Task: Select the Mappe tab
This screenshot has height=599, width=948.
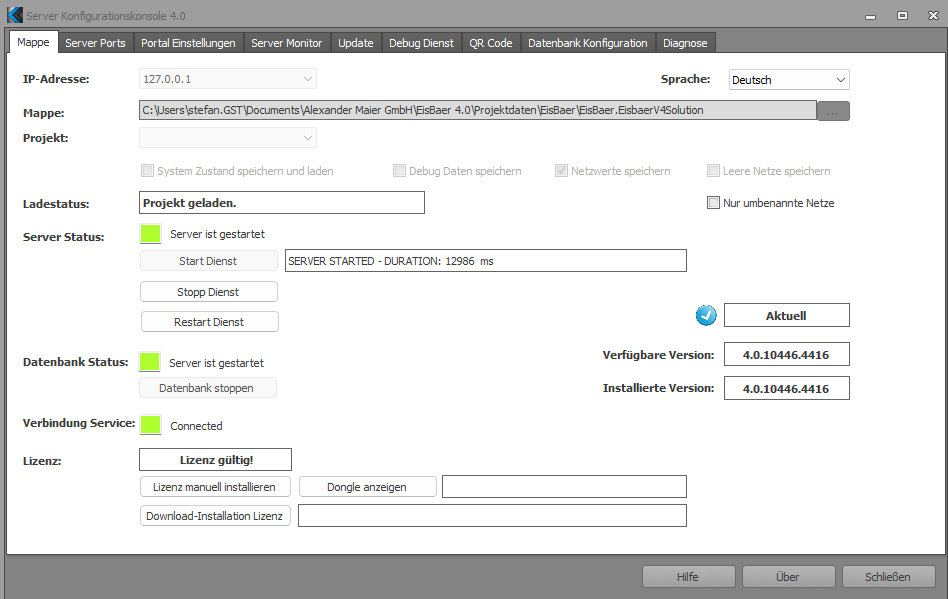Action: click(x=33, y=42)
